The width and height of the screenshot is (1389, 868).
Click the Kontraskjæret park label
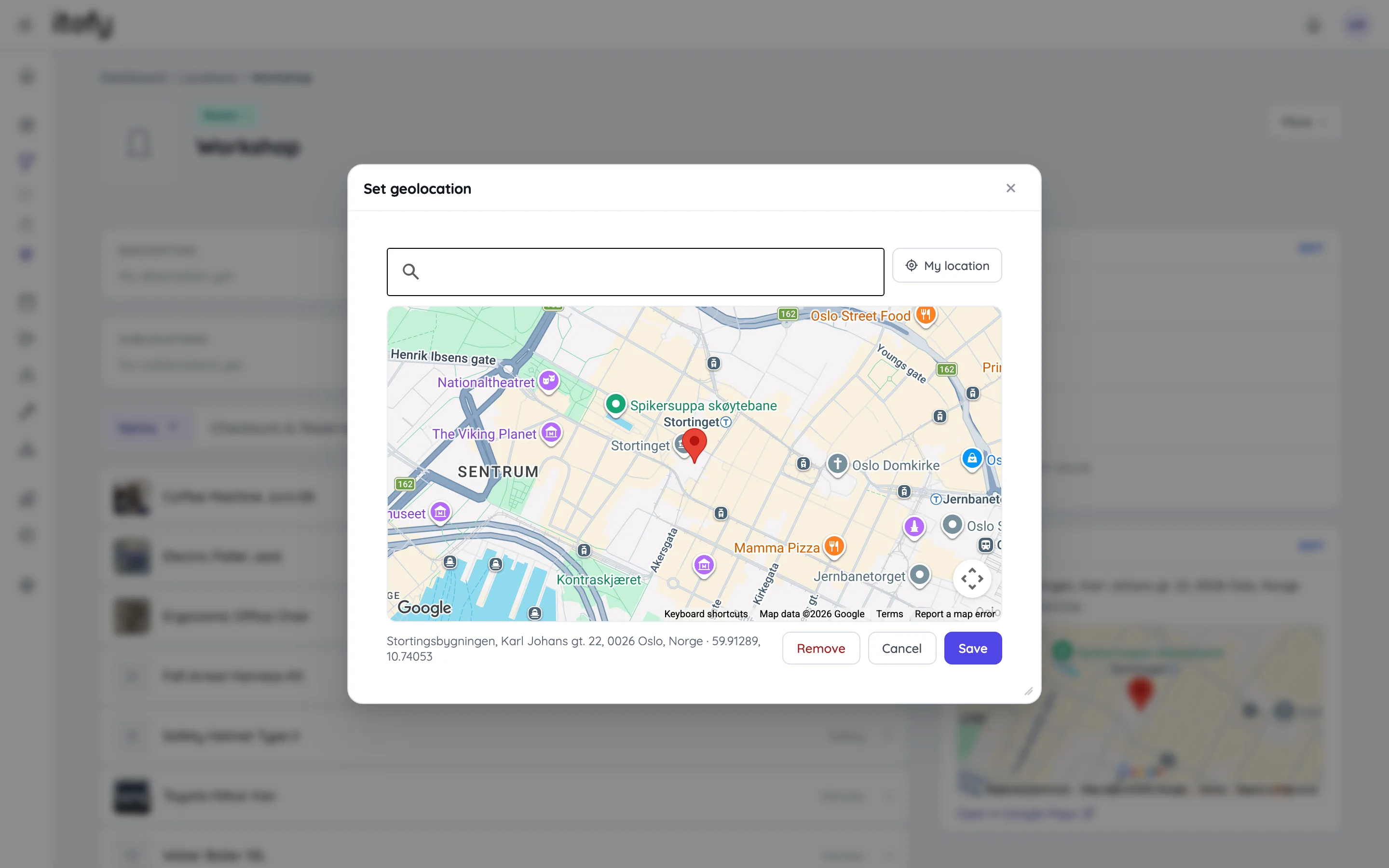pos(598,580)
